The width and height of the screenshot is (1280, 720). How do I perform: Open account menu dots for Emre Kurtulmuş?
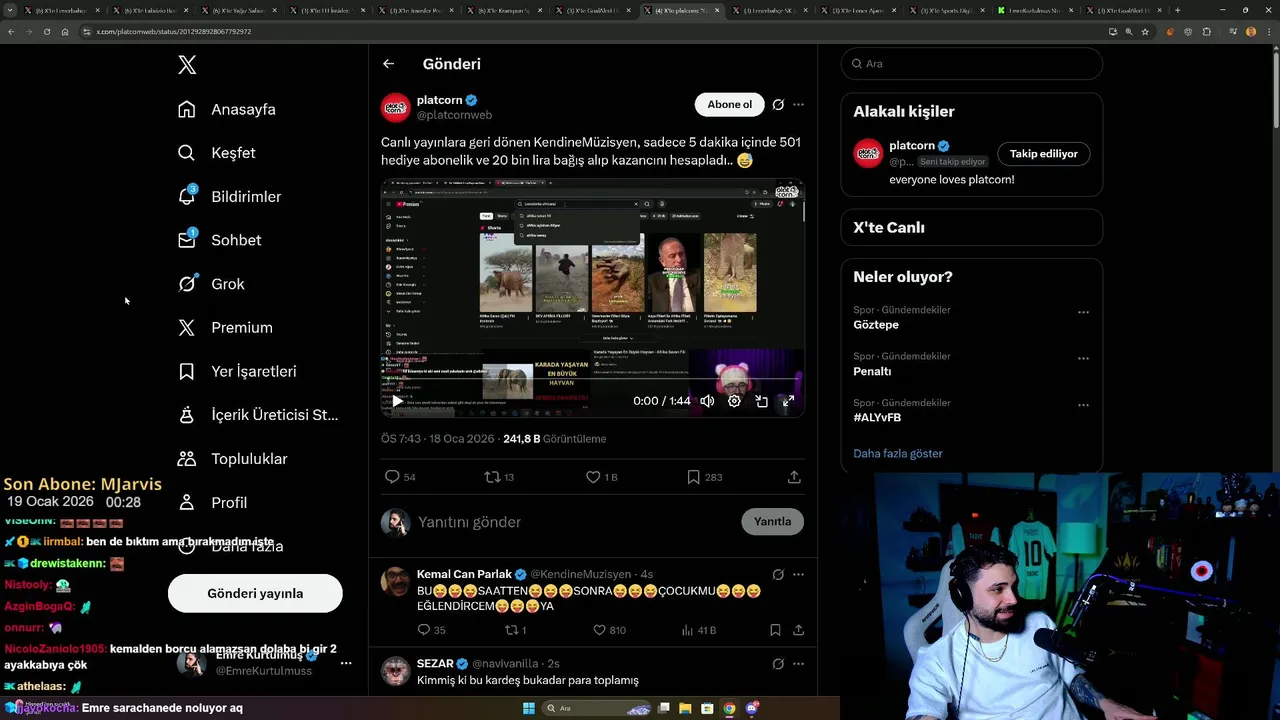pos(346,663)
